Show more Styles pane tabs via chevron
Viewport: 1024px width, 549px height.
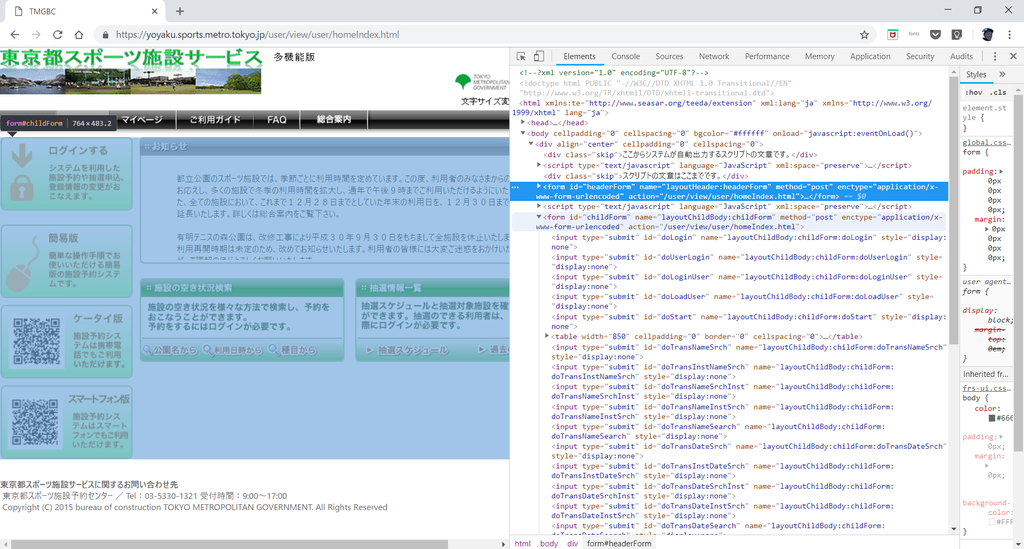(x=1002, y=74)
